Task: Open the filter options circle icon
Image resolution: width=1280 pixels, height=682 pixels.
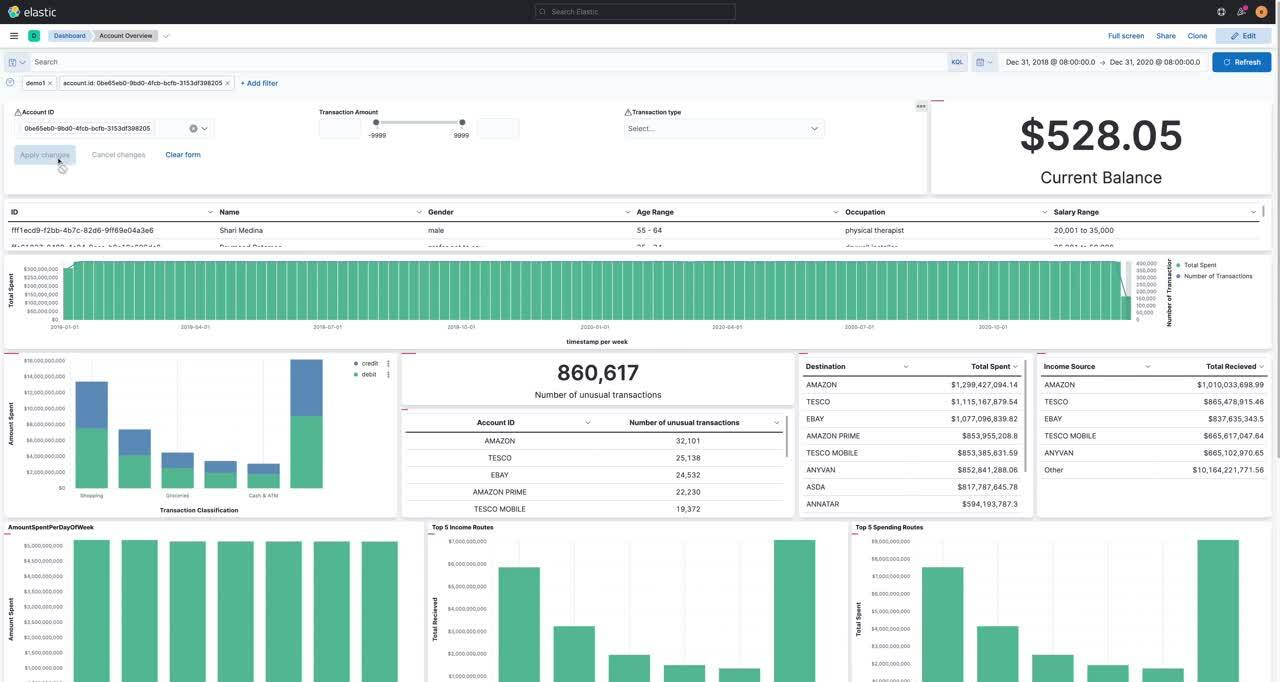Action: [11, 83]
